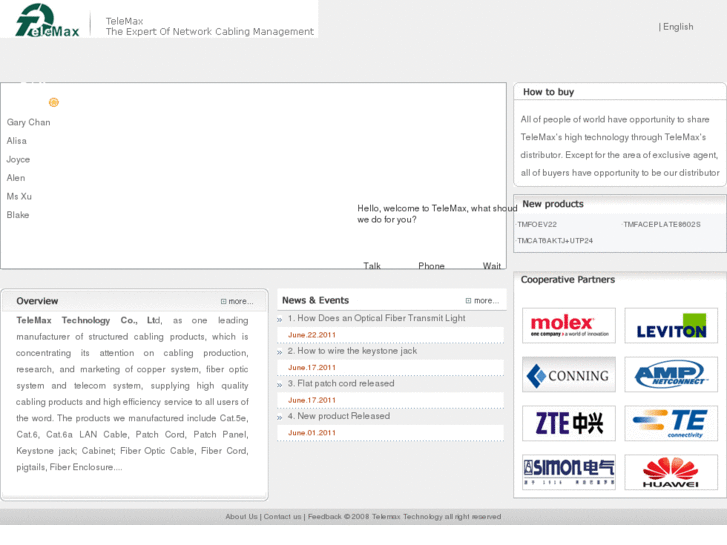
Task: Click the Overview heading
Action: 37,301
